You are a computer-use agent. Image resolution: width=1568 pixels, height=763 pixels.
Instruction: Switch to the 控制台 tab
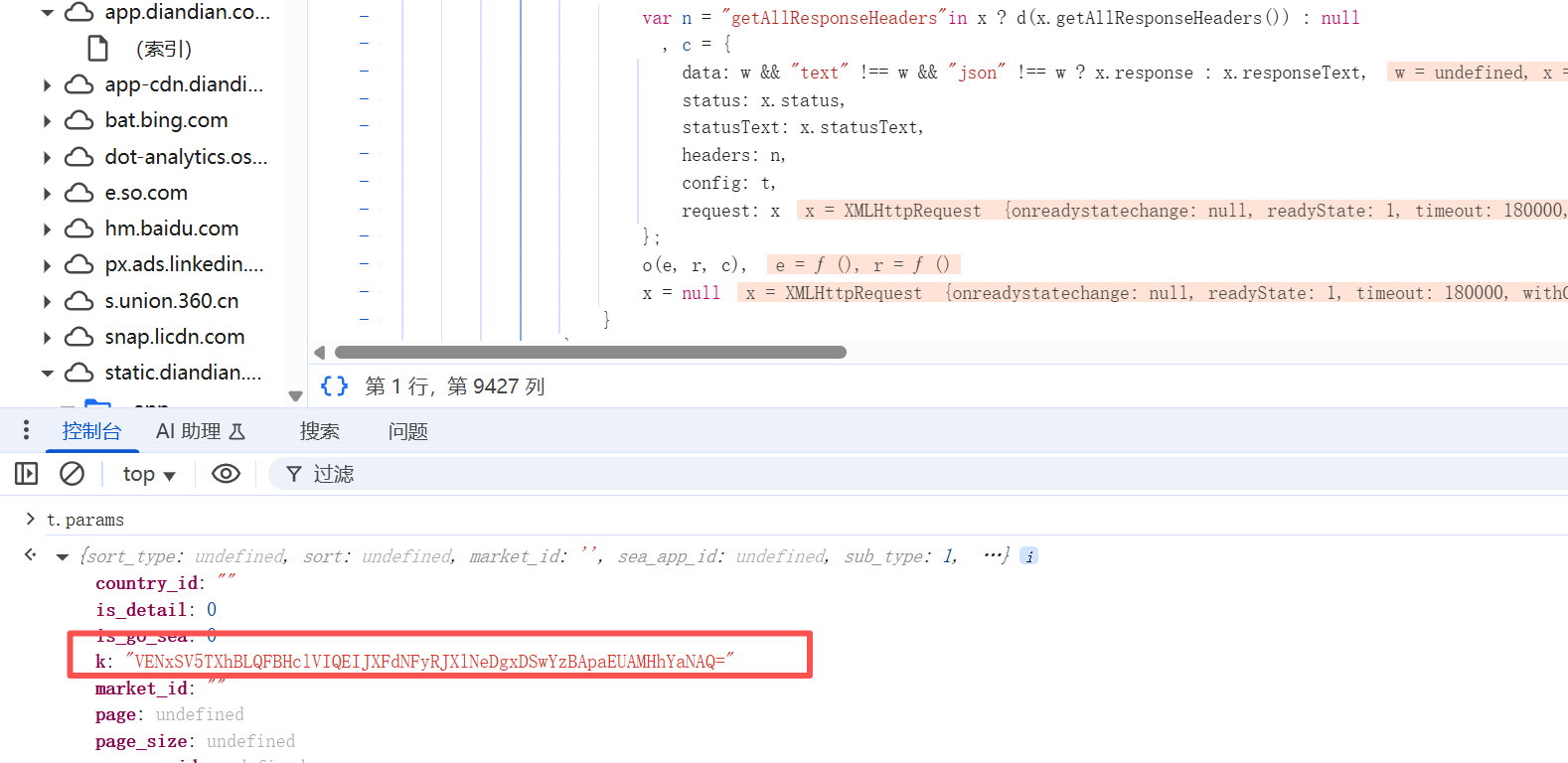(x=91, y=431)
